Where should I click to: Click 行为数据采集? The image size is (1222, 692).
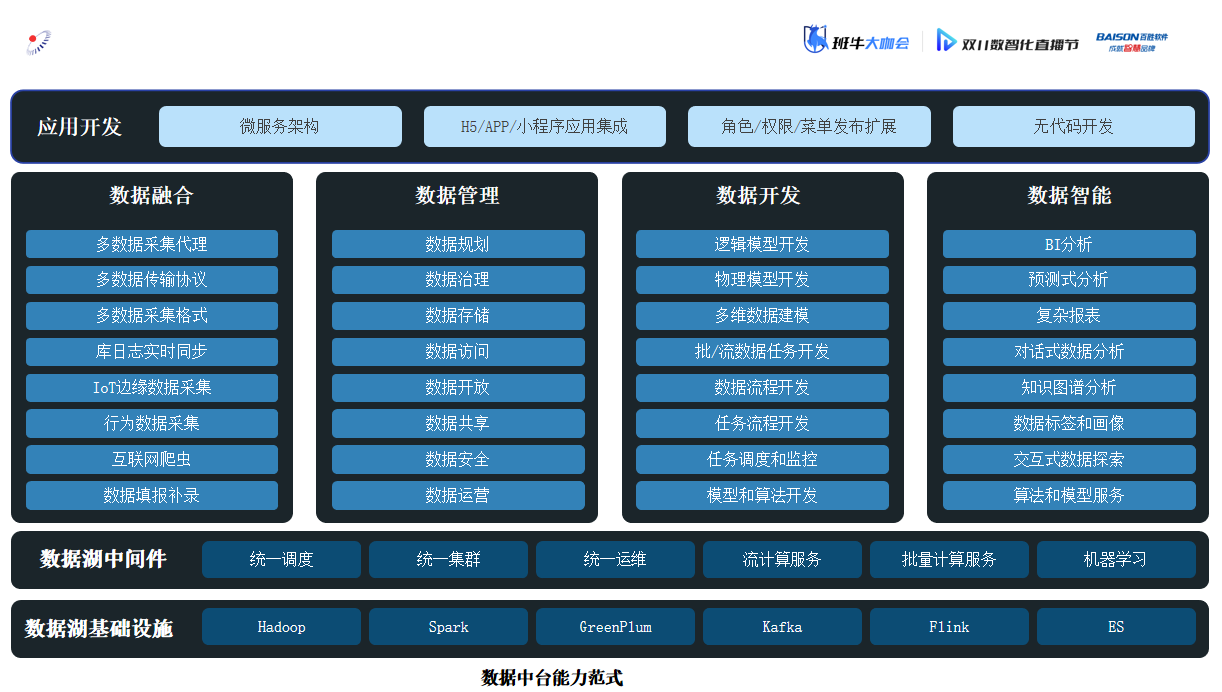click(x=152, y=424)
